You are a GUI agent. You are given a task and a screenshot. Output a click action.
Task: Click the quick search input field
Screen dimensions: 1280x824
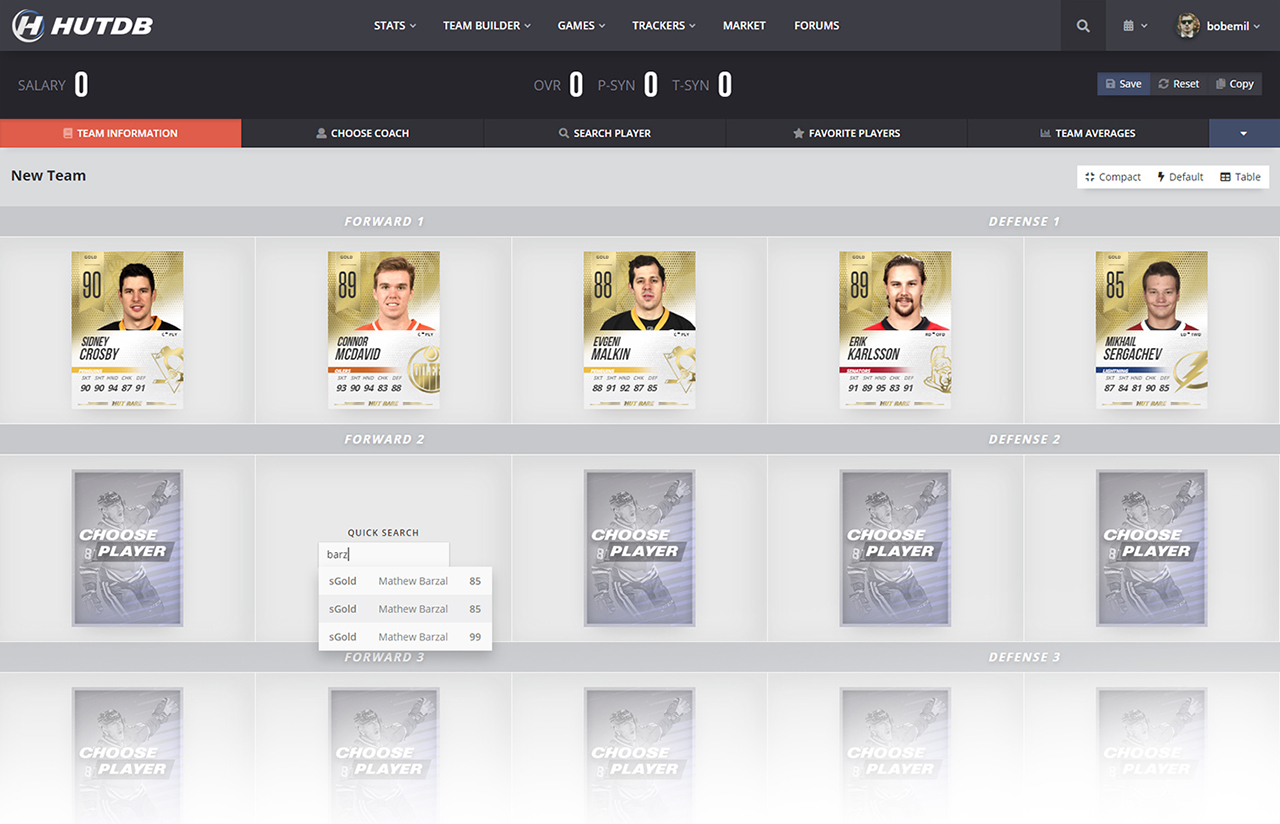point(384,555)
